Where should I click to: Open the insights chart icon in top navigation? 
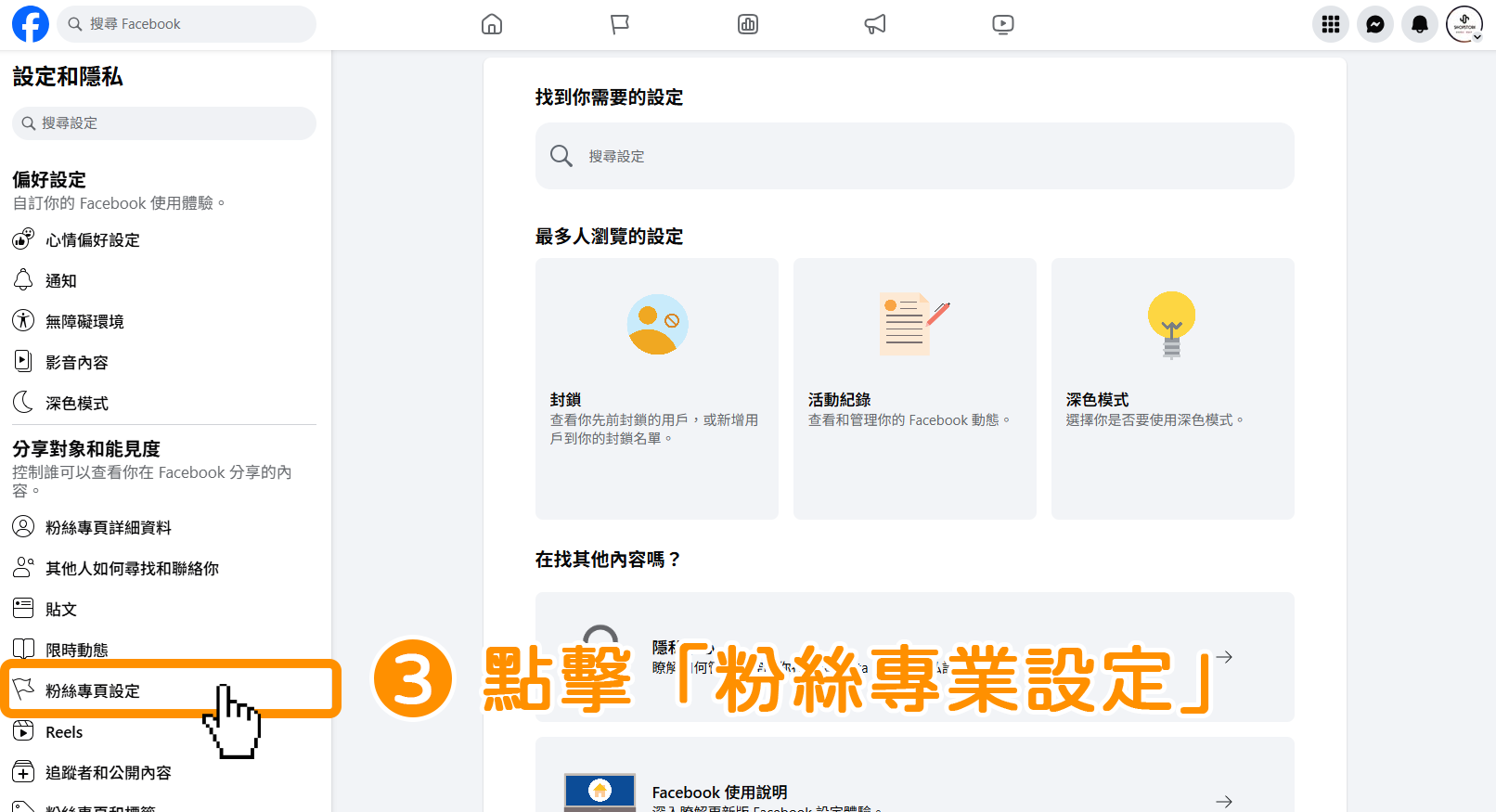tap(748, 24)
